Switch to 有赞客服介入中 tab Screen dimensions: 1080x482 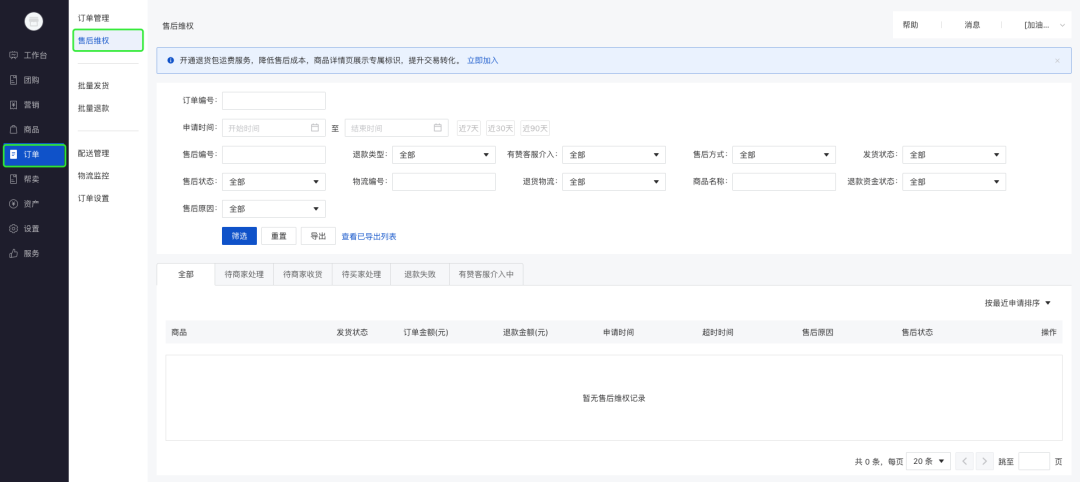(x=486, y=274)
